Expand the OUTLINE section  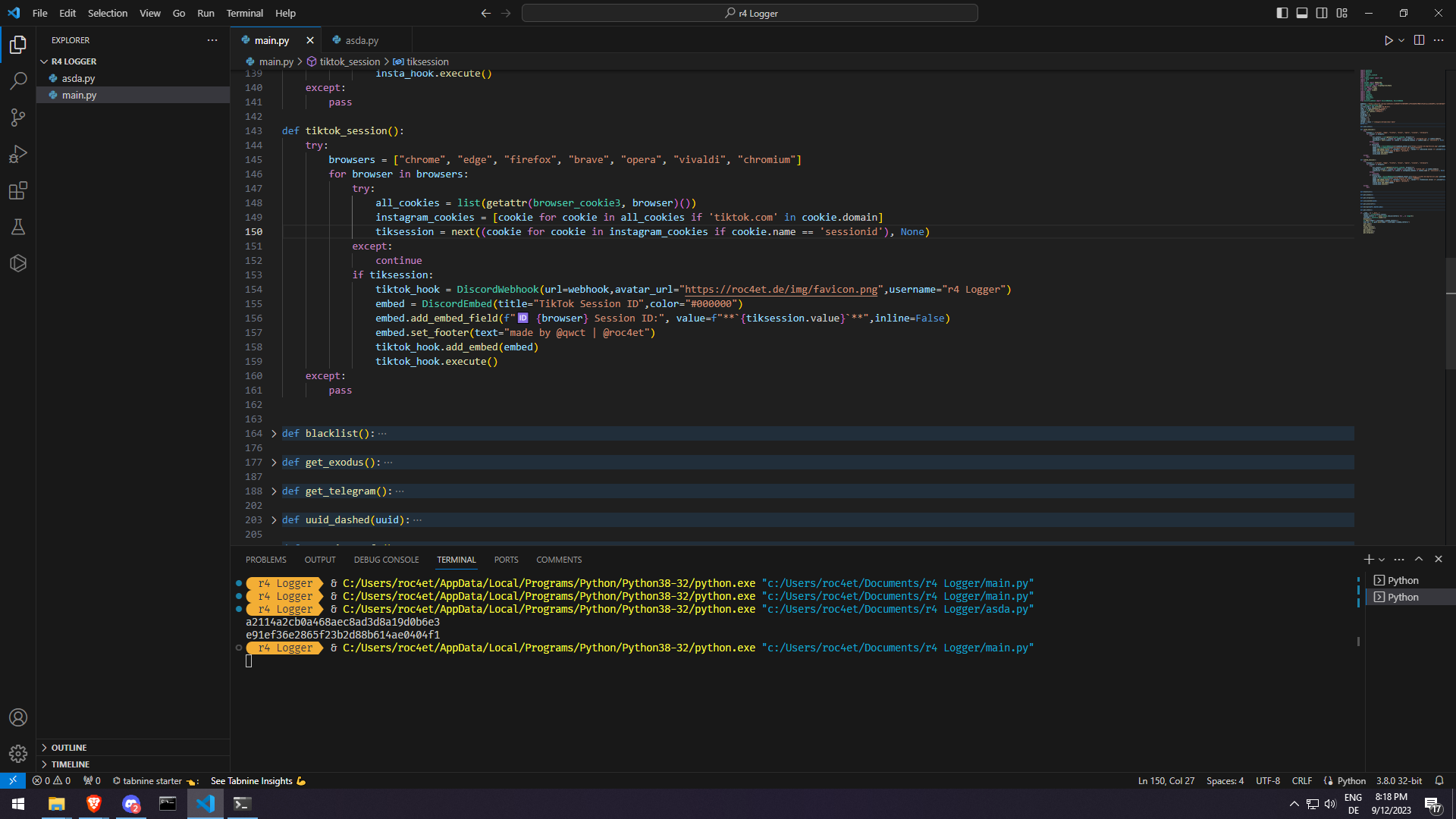click(68, 748)
